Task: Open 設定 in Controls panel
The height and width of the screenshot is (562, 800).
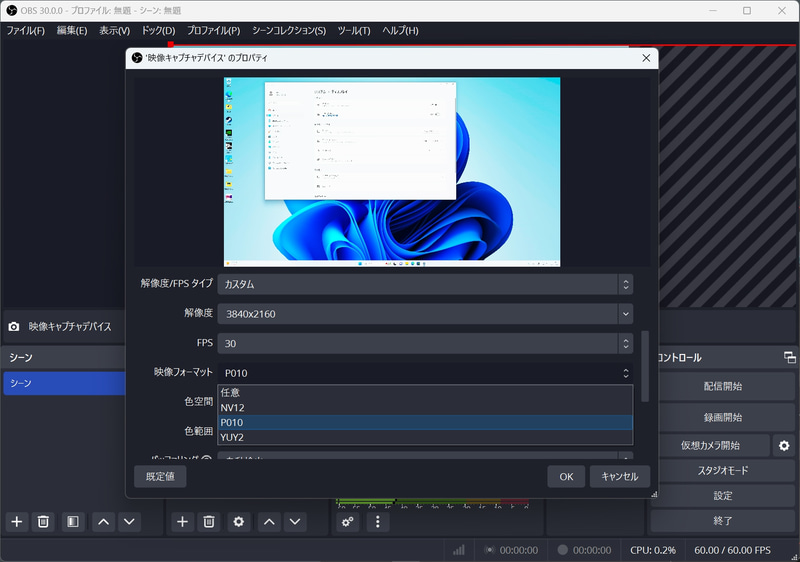Action: [x=722, y=496]
